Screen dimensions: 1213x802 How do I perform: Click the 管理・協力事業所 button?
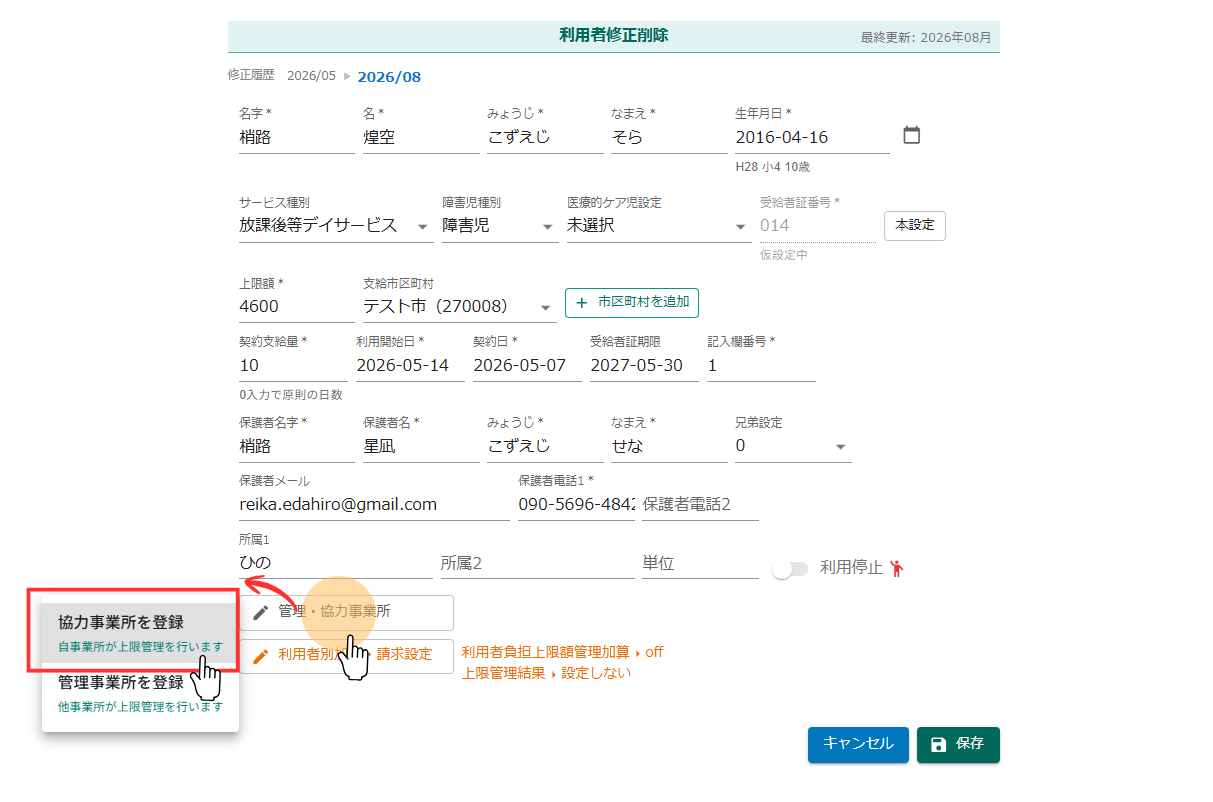346,612
